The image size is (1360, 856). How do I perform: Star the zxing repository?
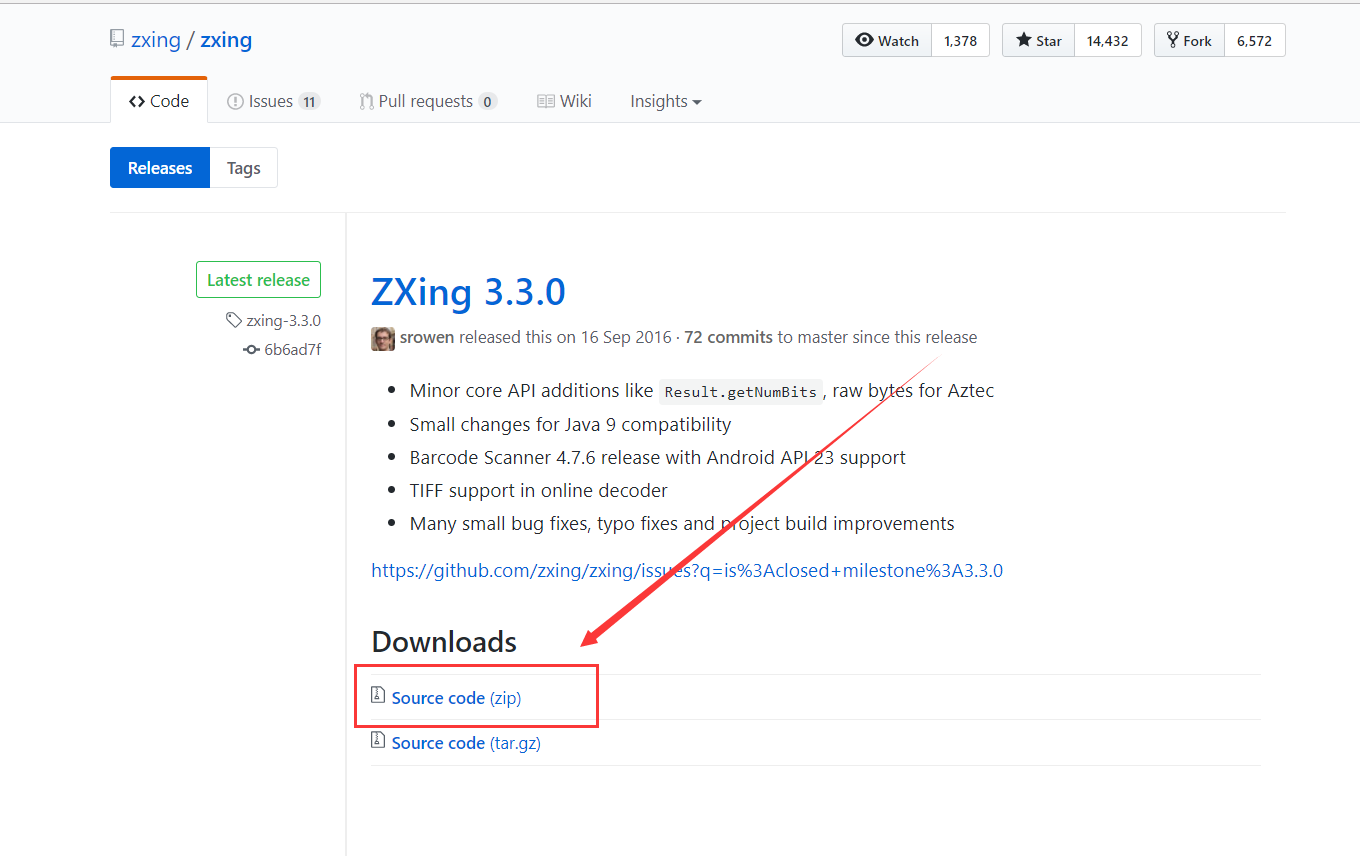click(1039, 41)
